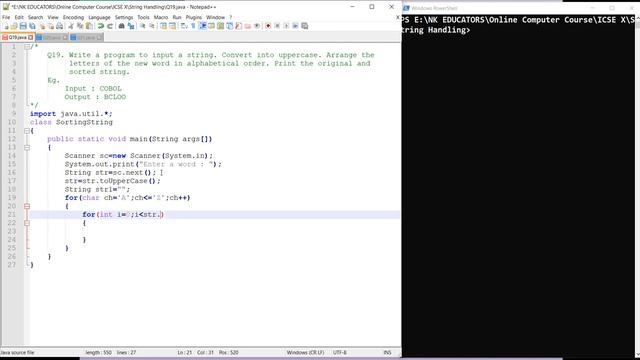Click the Stop Recording macro icon
Screen dimensions: 640x360
[x=277, y=26]
